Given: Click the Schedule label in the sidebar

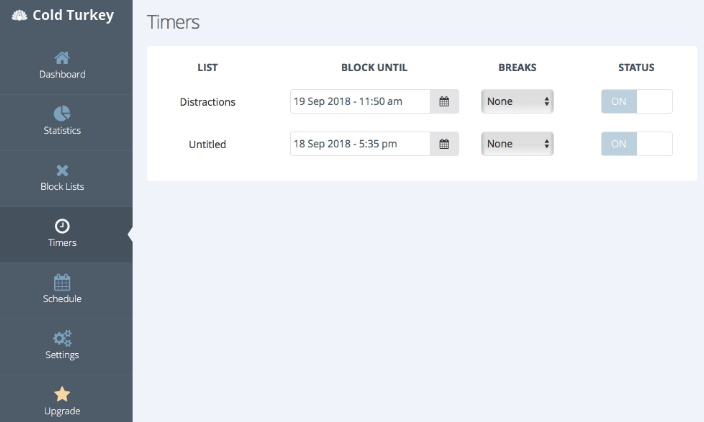Looking at the screenshot, I should 62,299.
